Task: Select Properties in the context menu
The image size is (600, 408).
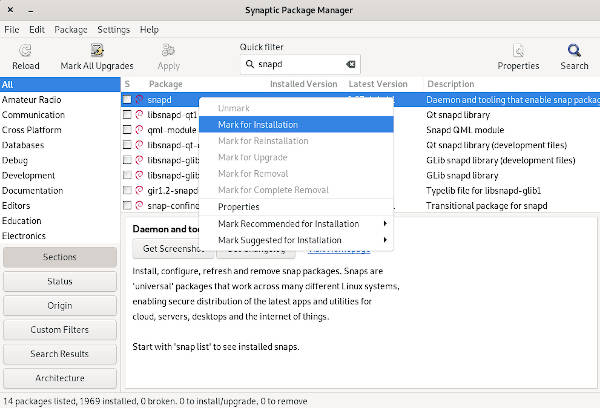Action: [x=296, y=207]
